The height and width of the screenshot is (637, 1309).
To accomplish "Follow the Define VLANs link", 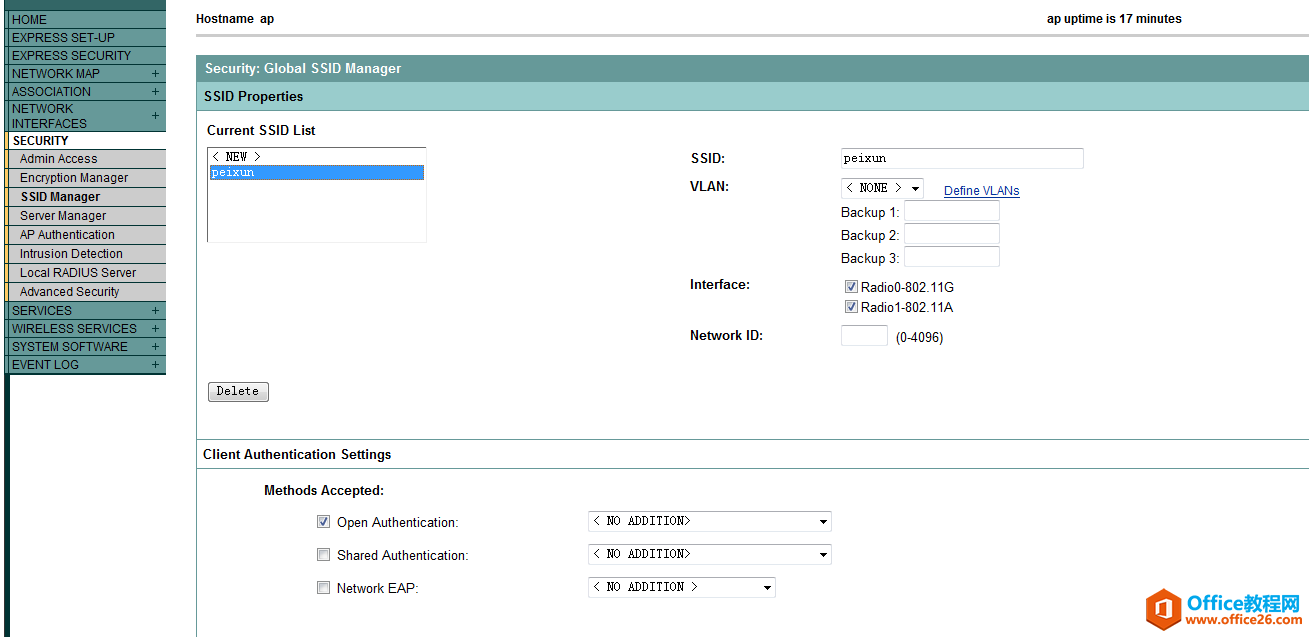I will pyautogui.click(x=981, y=191).
